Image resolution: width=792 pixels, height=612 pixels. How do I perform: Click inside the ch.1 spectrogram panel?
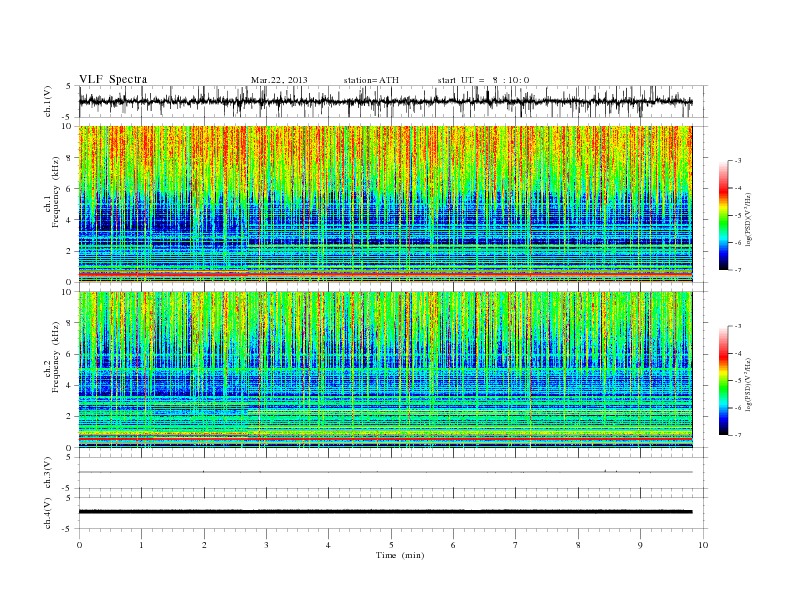click(385, 204)
